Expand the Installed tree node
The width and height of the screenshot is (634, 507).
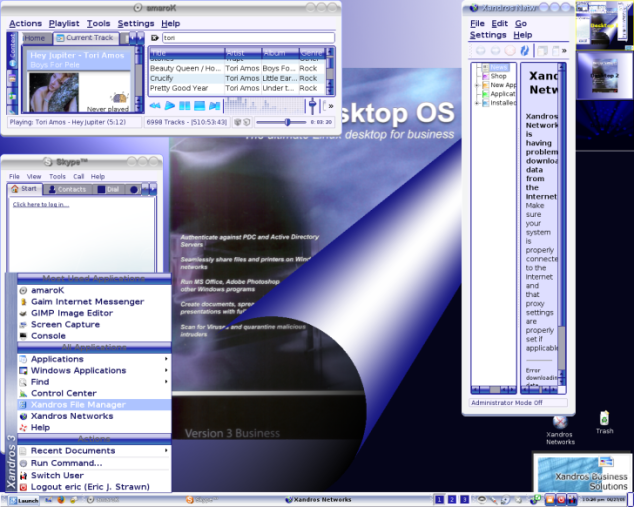(x=477, y=103)
